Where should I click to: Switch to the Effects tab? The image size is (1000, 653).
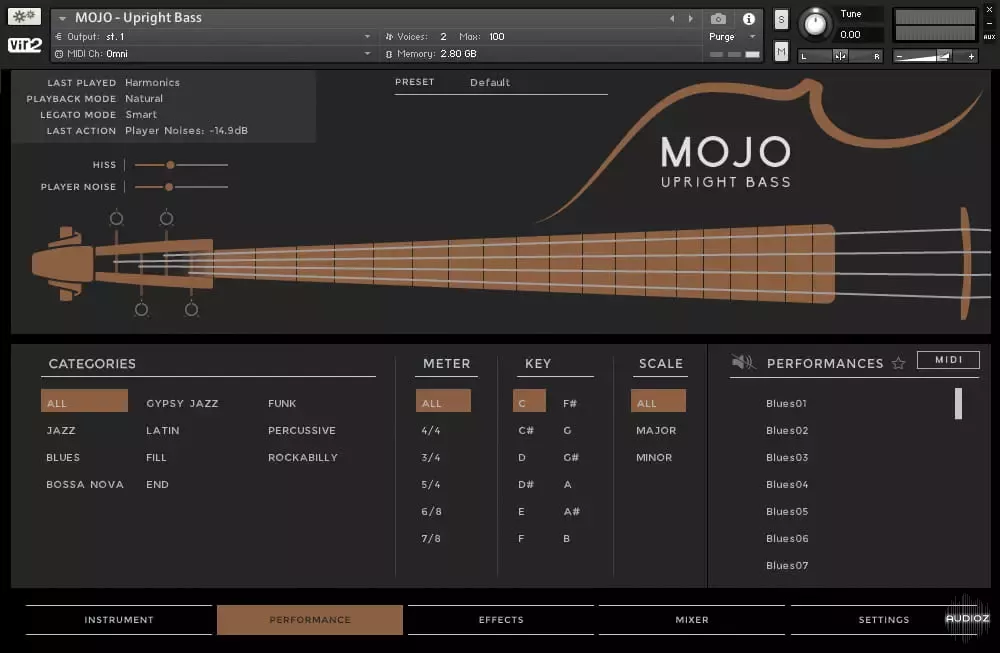501,620
